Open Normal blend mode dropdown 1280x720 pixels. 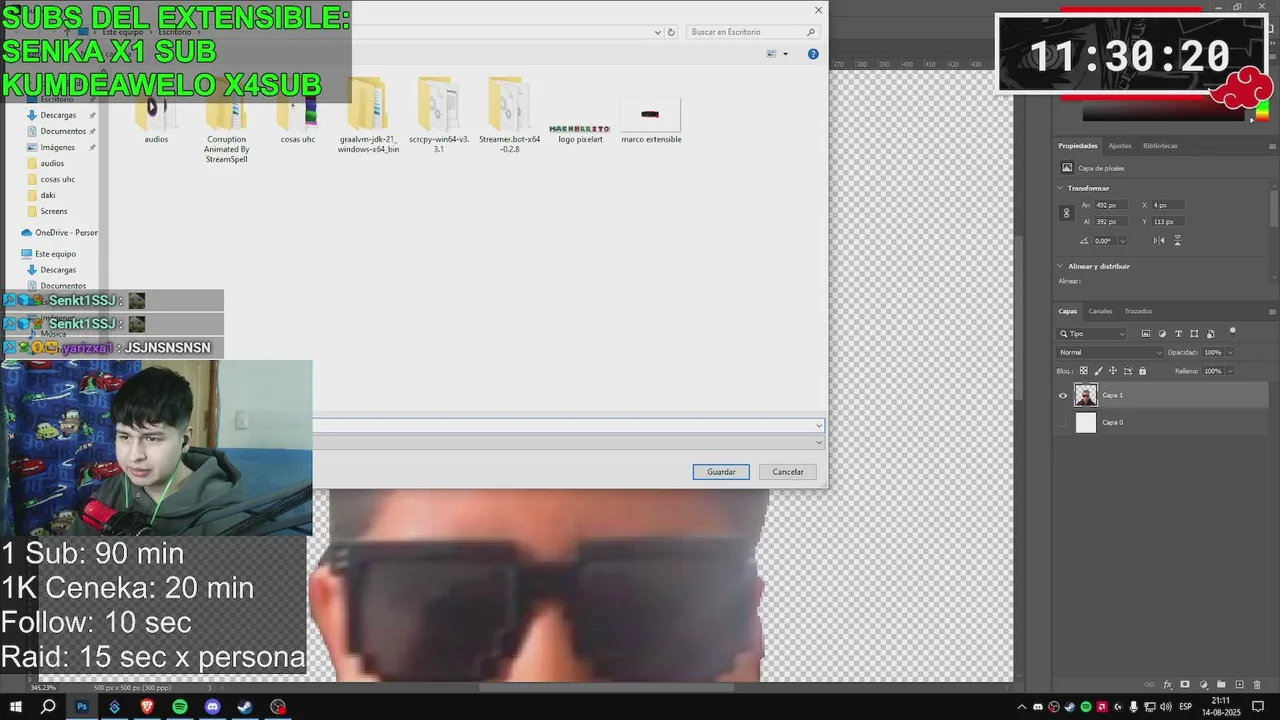[1111, 352]
